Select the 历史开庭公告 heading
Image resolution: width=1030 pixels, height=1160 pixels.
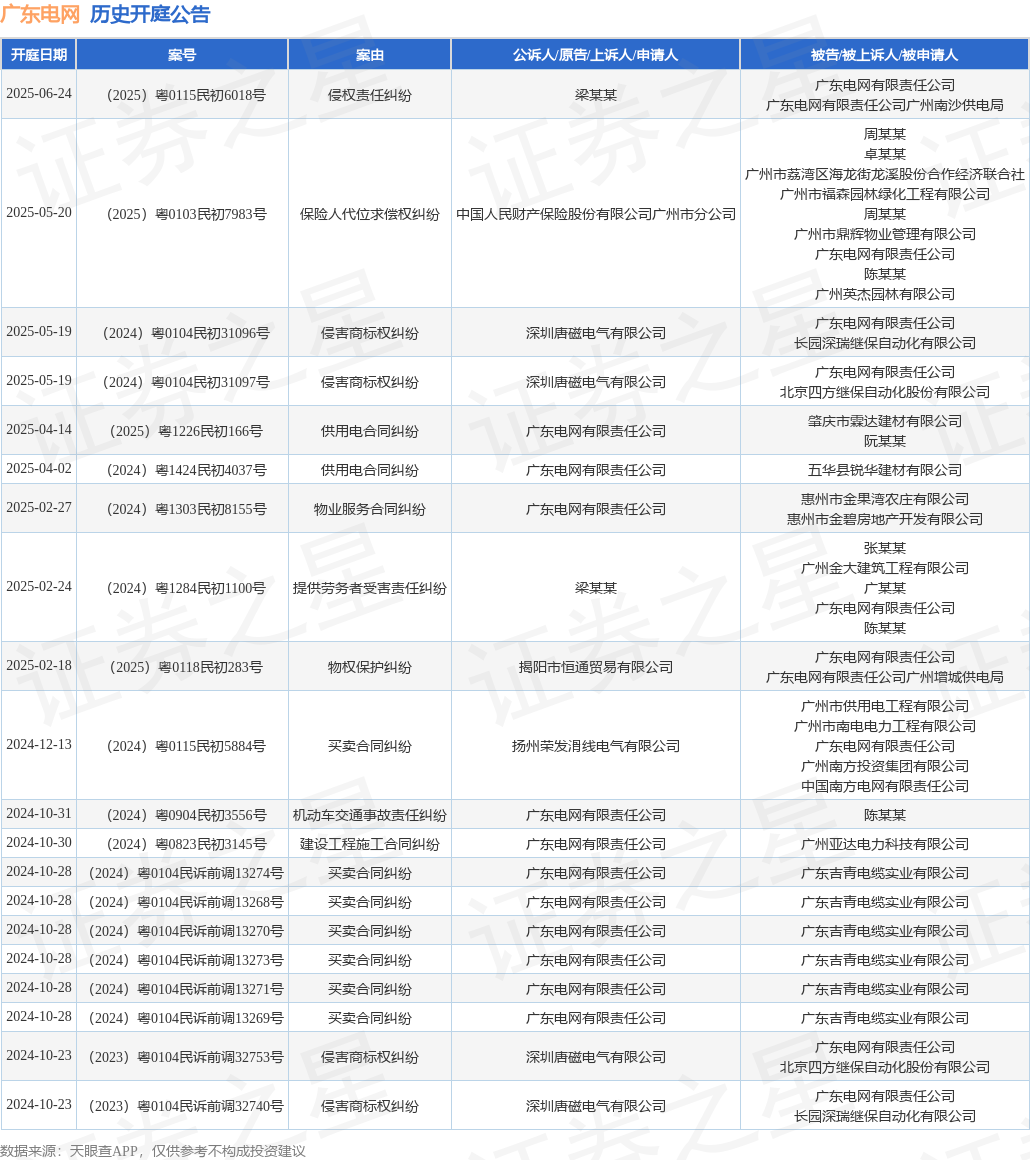click(150, 15)
